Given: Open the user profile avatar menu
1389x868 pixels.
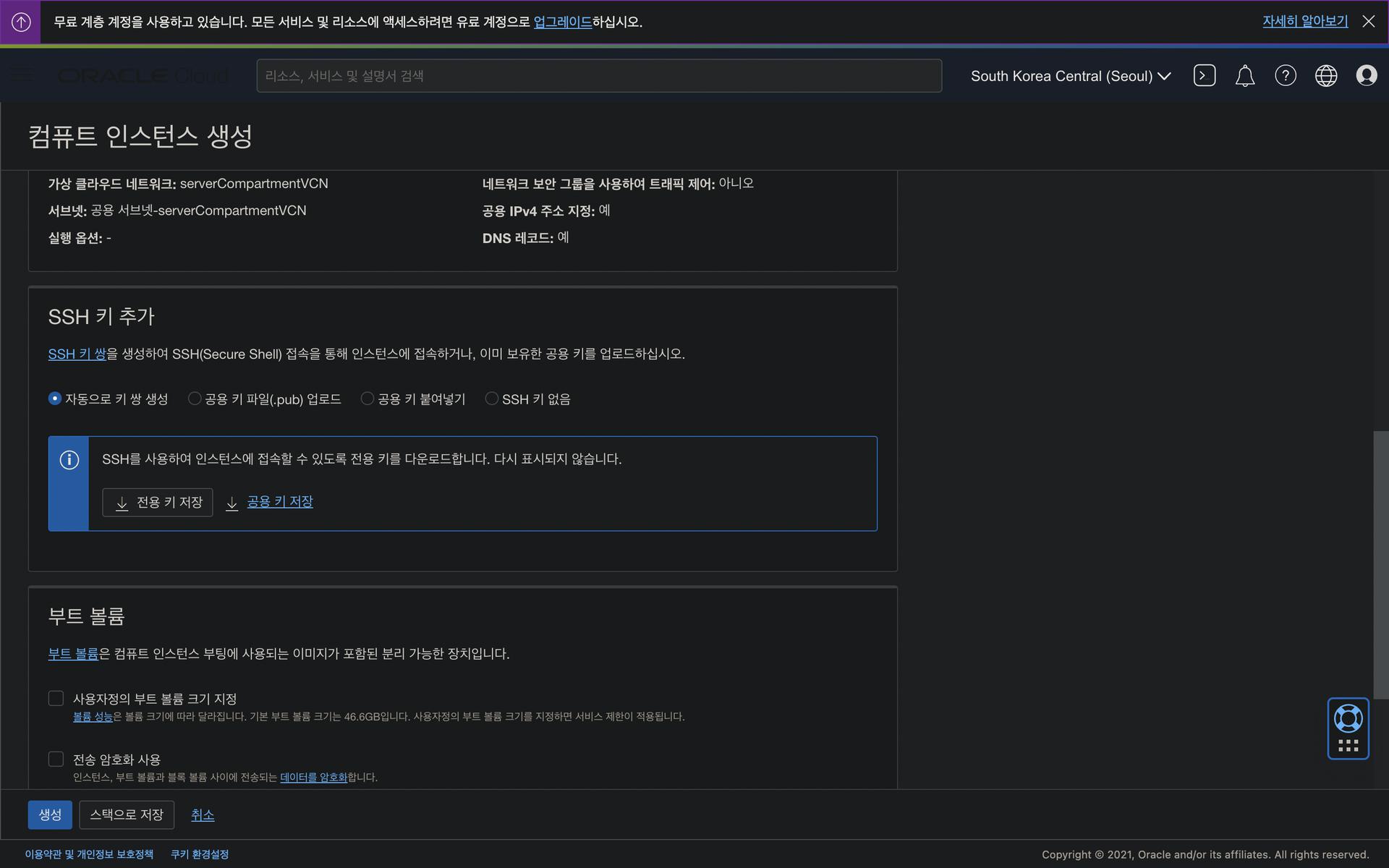Looking at the screenshot, I should pyautogui.click(x=1366, y=76).
